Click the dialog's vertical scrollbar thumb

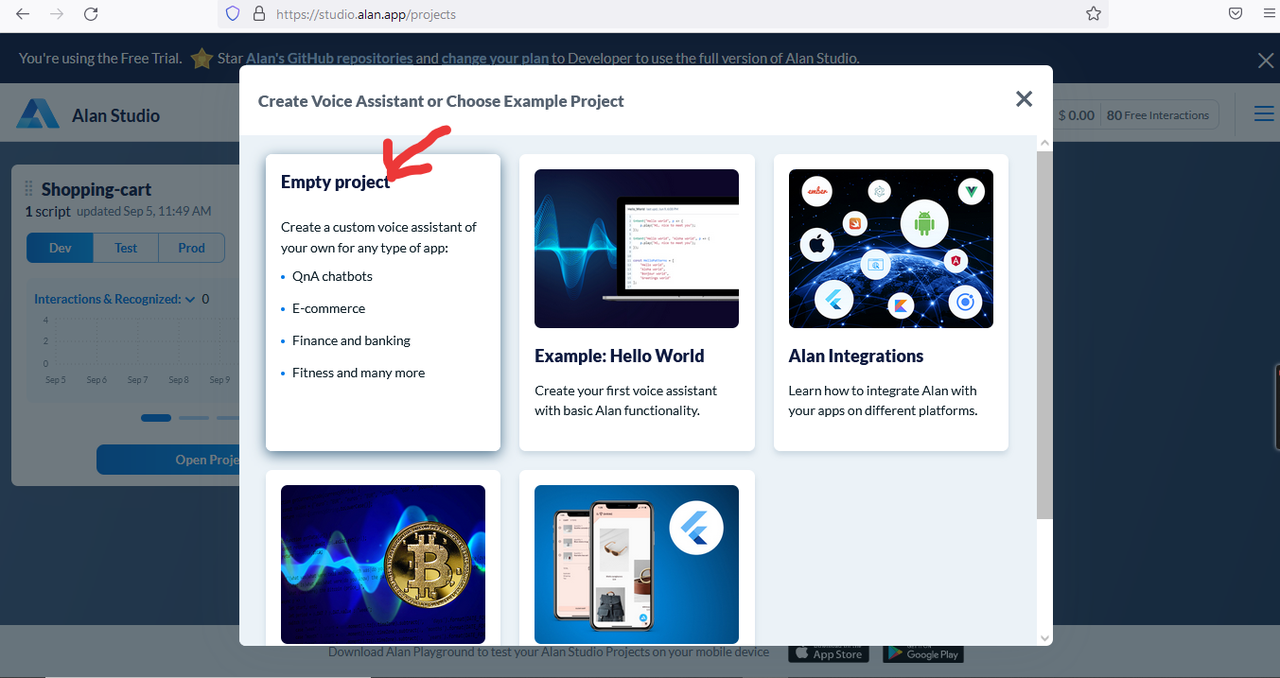pos(1044,335)
